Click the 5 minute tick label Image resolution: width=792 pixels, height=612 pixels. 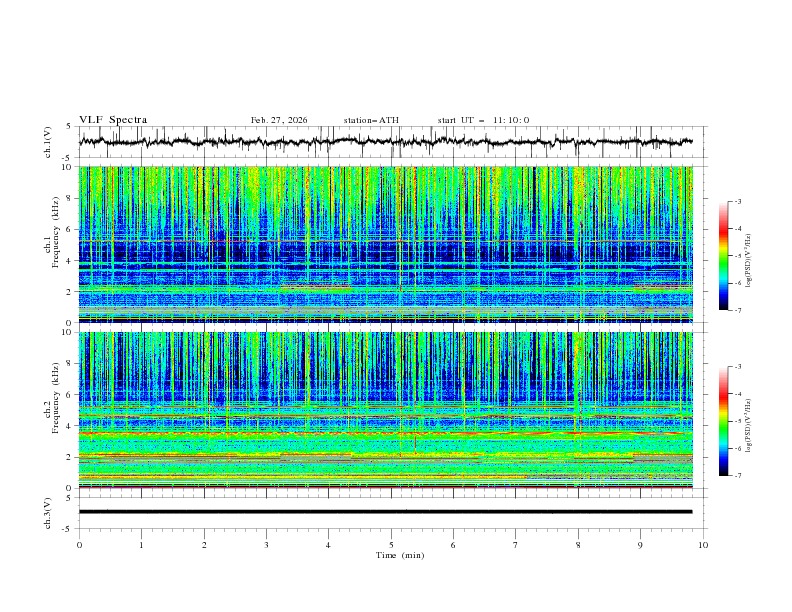(391, 545)
